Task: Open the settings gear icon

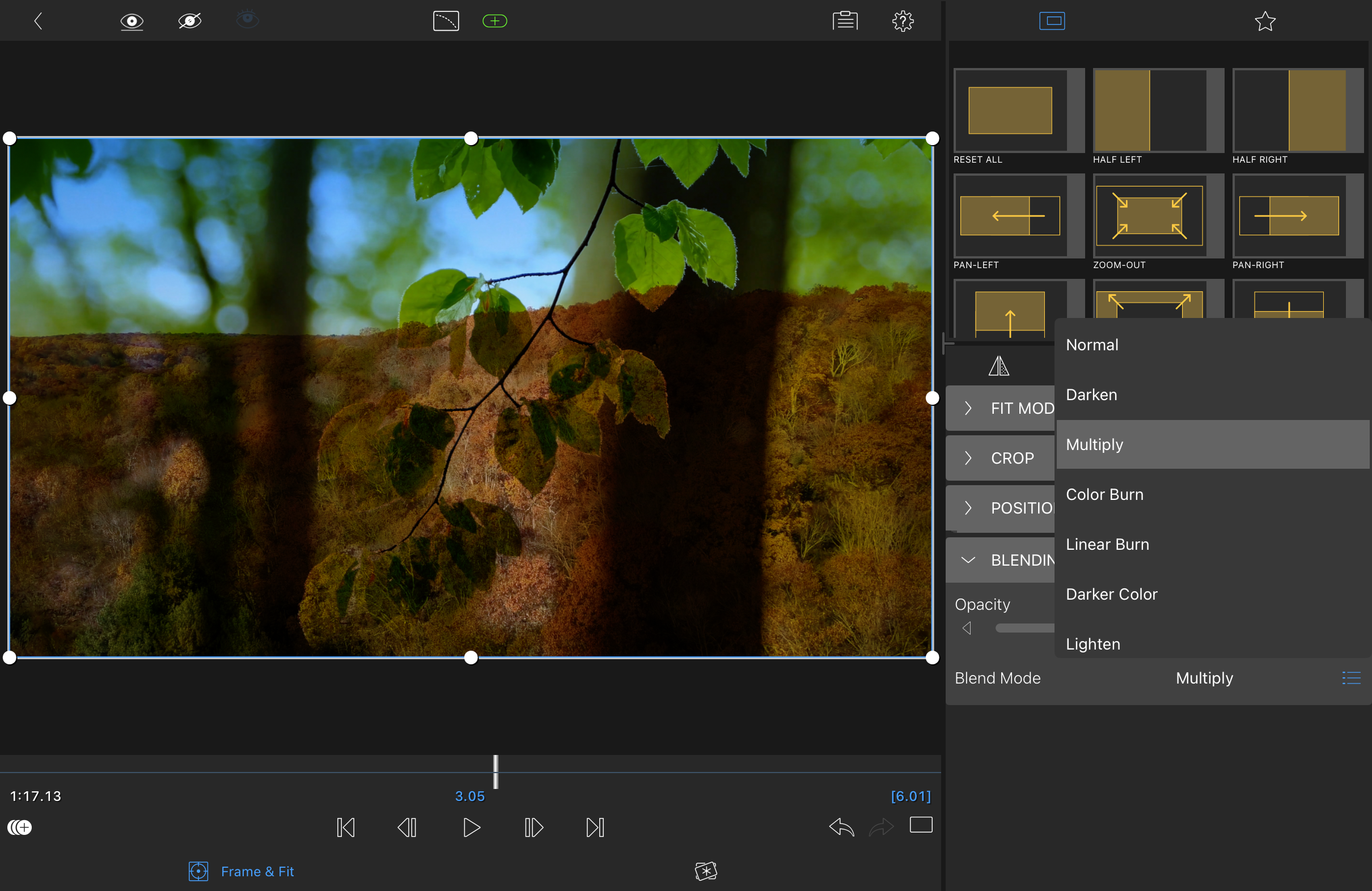Action: pos(902,22)
